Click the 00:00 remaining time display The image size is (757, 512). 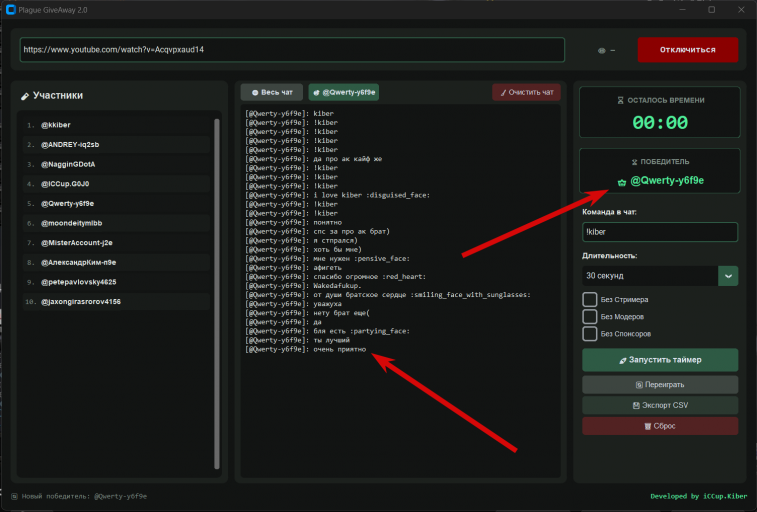click(x=660, y=123)
